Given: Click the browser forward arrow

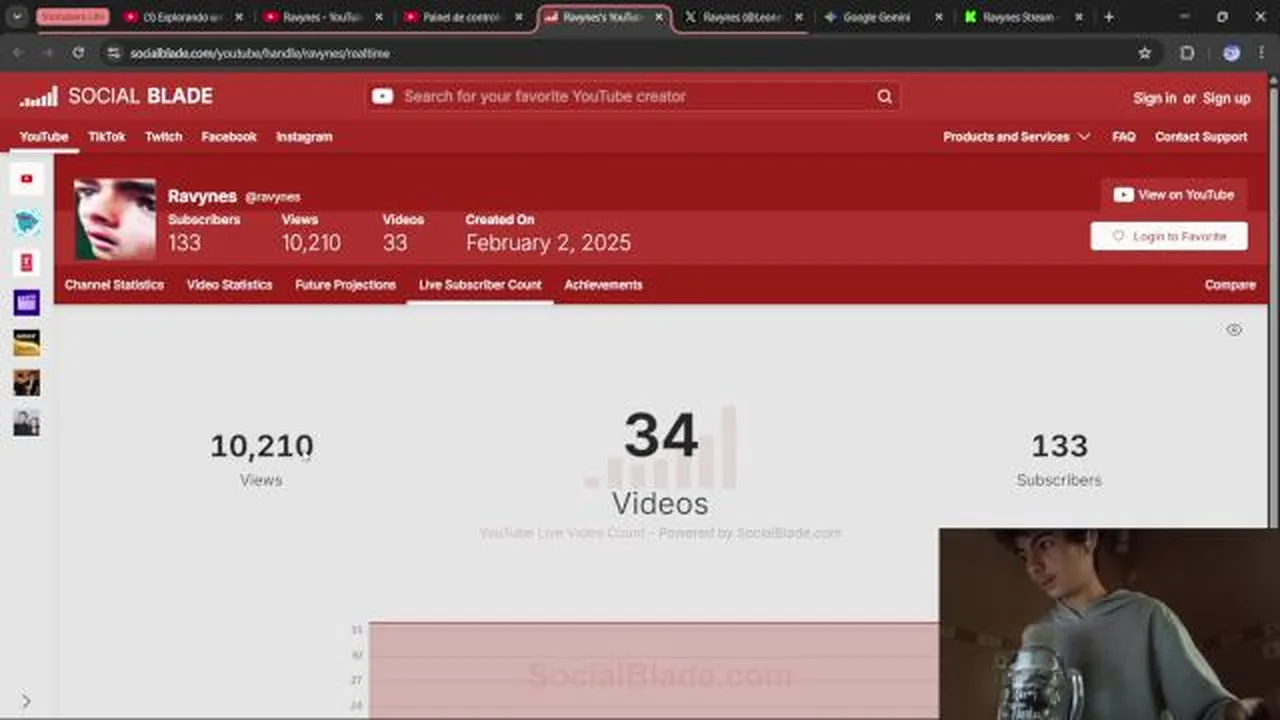Looking at the screenshot, I should pyautogui.click(x=48, y=53).
